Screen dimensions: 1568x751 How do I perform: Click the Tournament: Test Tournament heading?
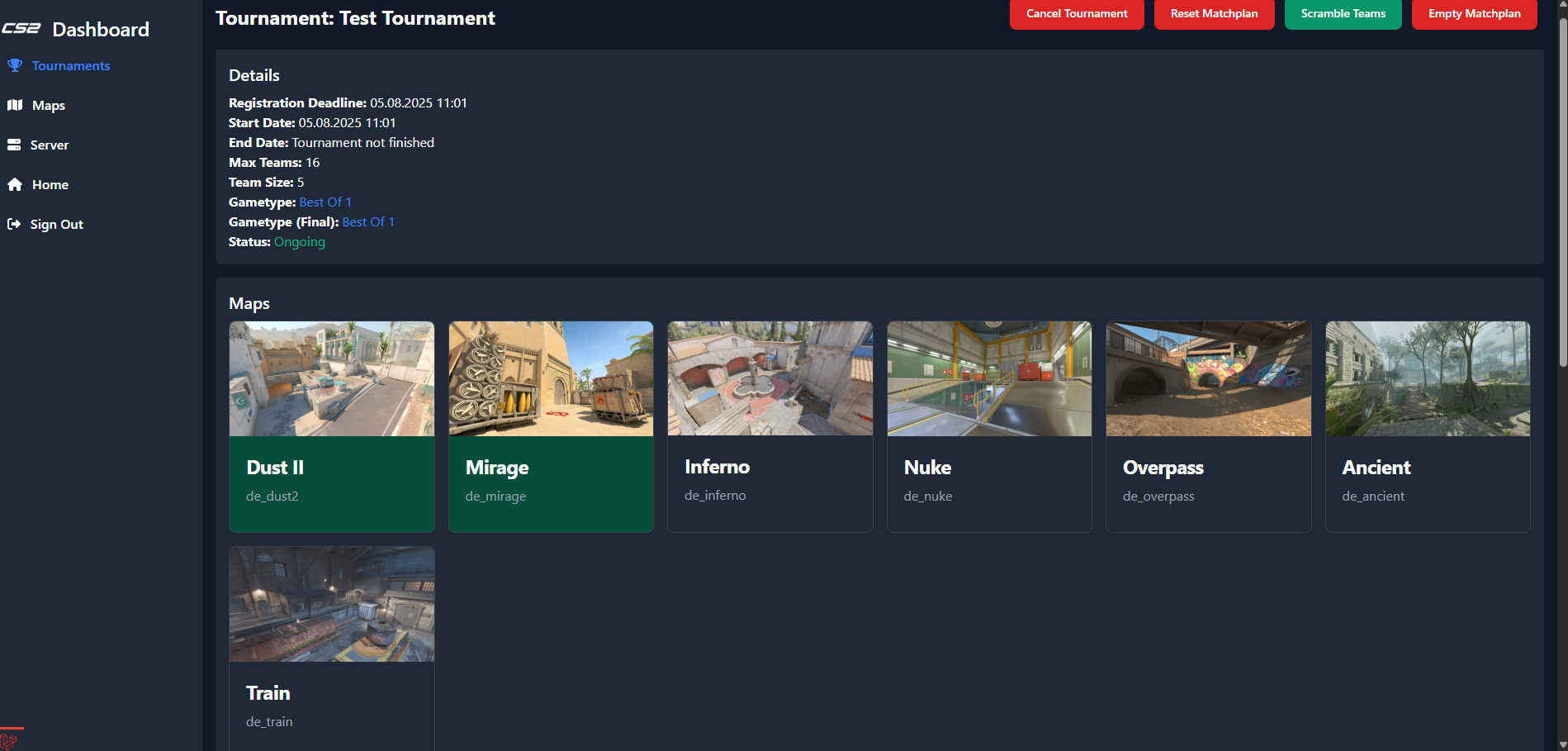tap(355, 18)
